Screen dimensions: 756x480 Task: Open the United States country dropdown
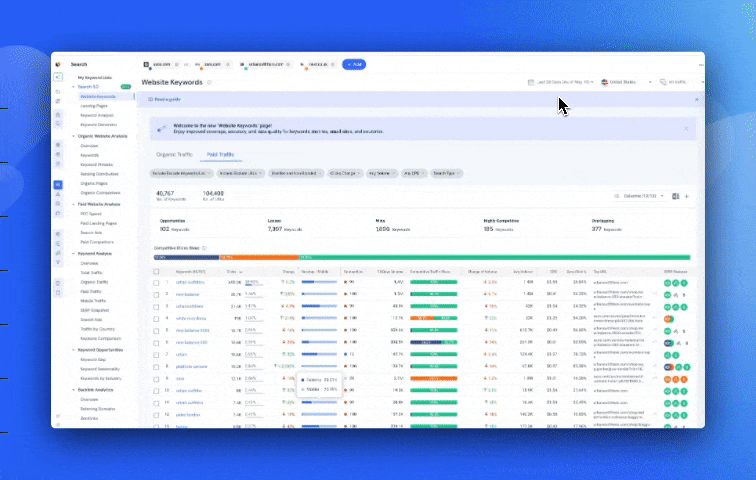point(627,82)
